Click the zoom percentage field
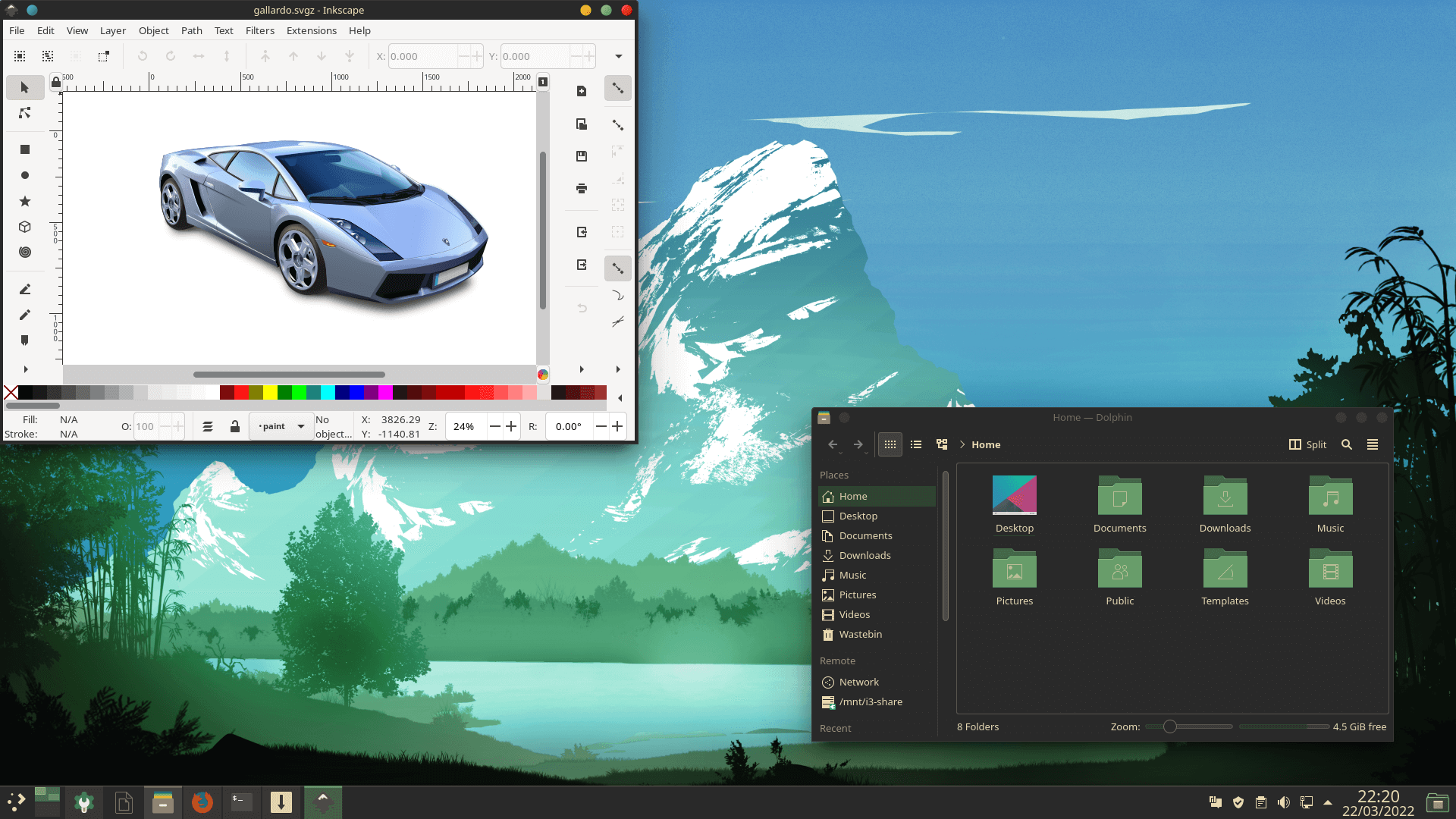This screenshot has height=819, width=1456. coord(465,427)
